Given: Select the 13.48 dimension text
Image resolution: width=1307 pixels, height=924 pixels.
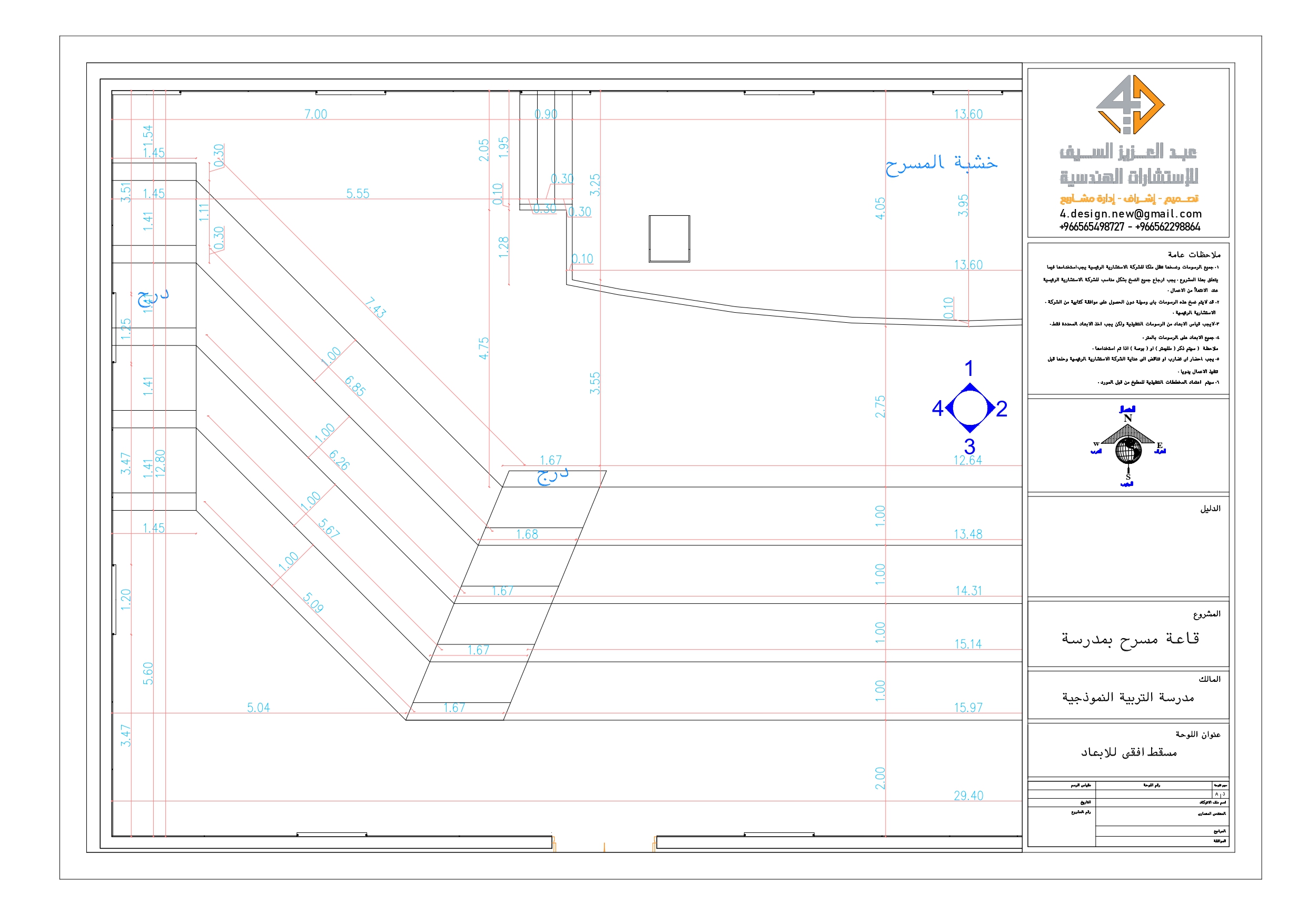Looking at the screenshot, I should [968, 534].
